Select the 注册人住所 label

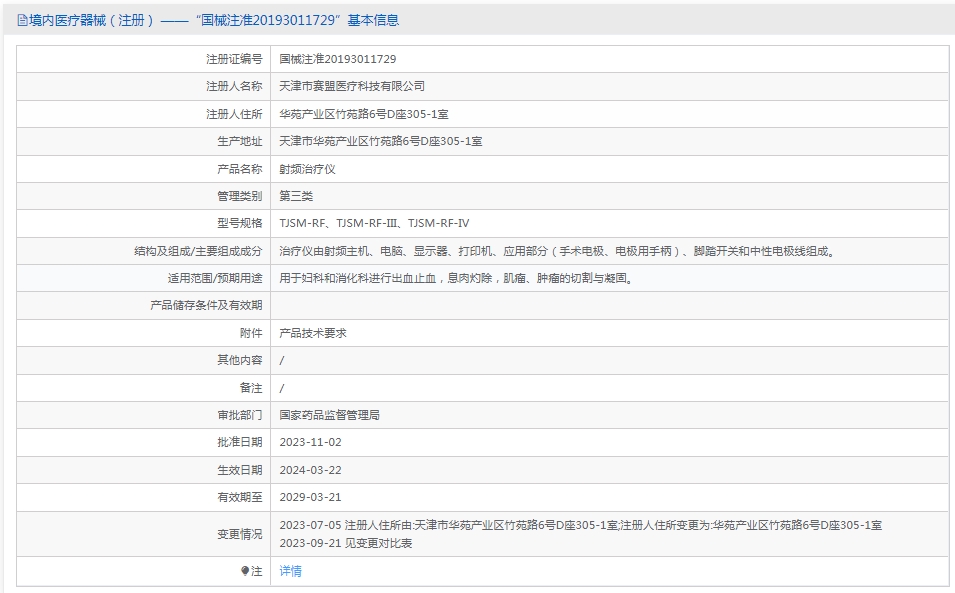[x=234, y=114]
